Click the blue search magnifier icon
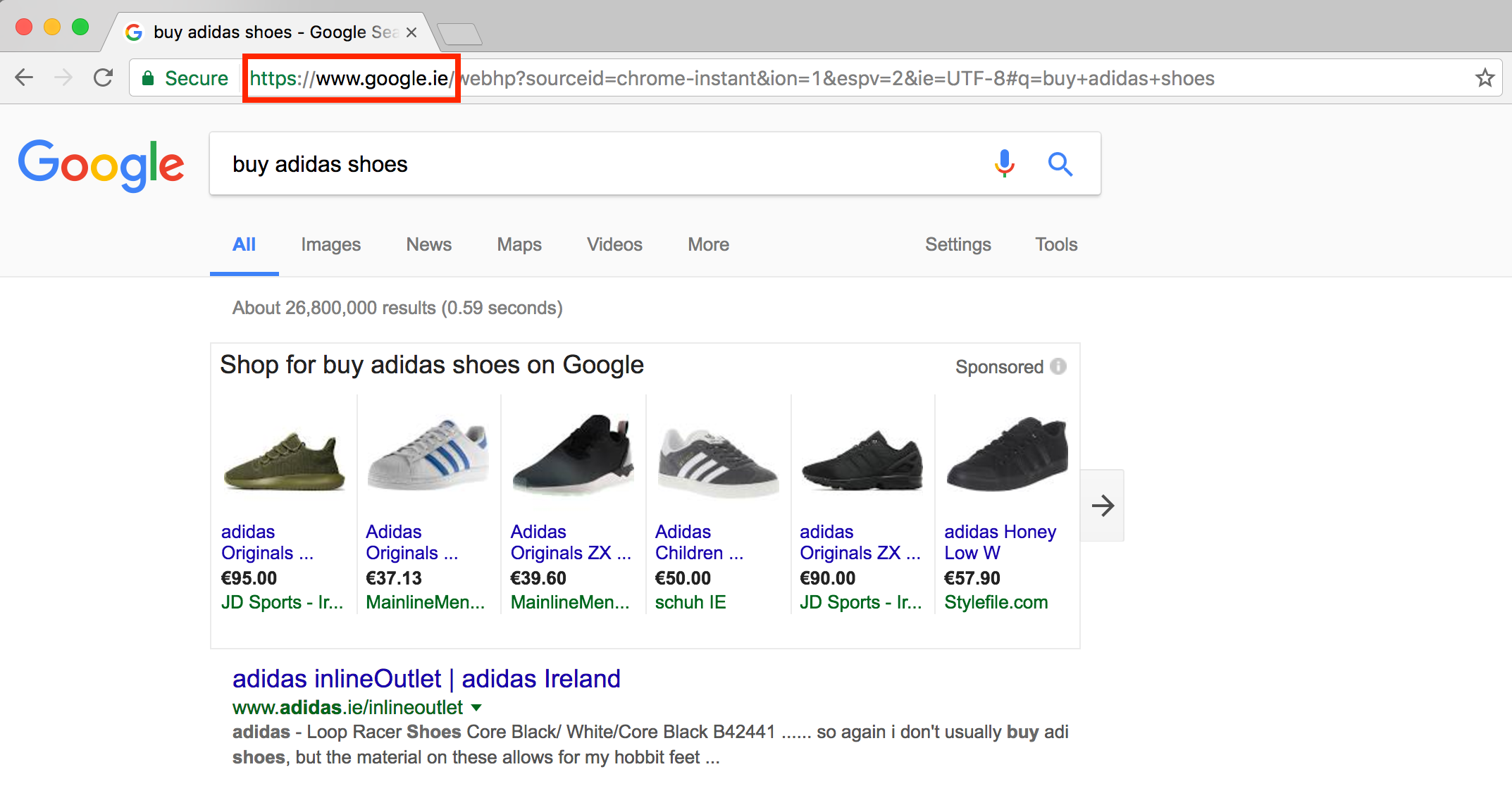This screenshot has height=786, width=1512. (1060, 164)
